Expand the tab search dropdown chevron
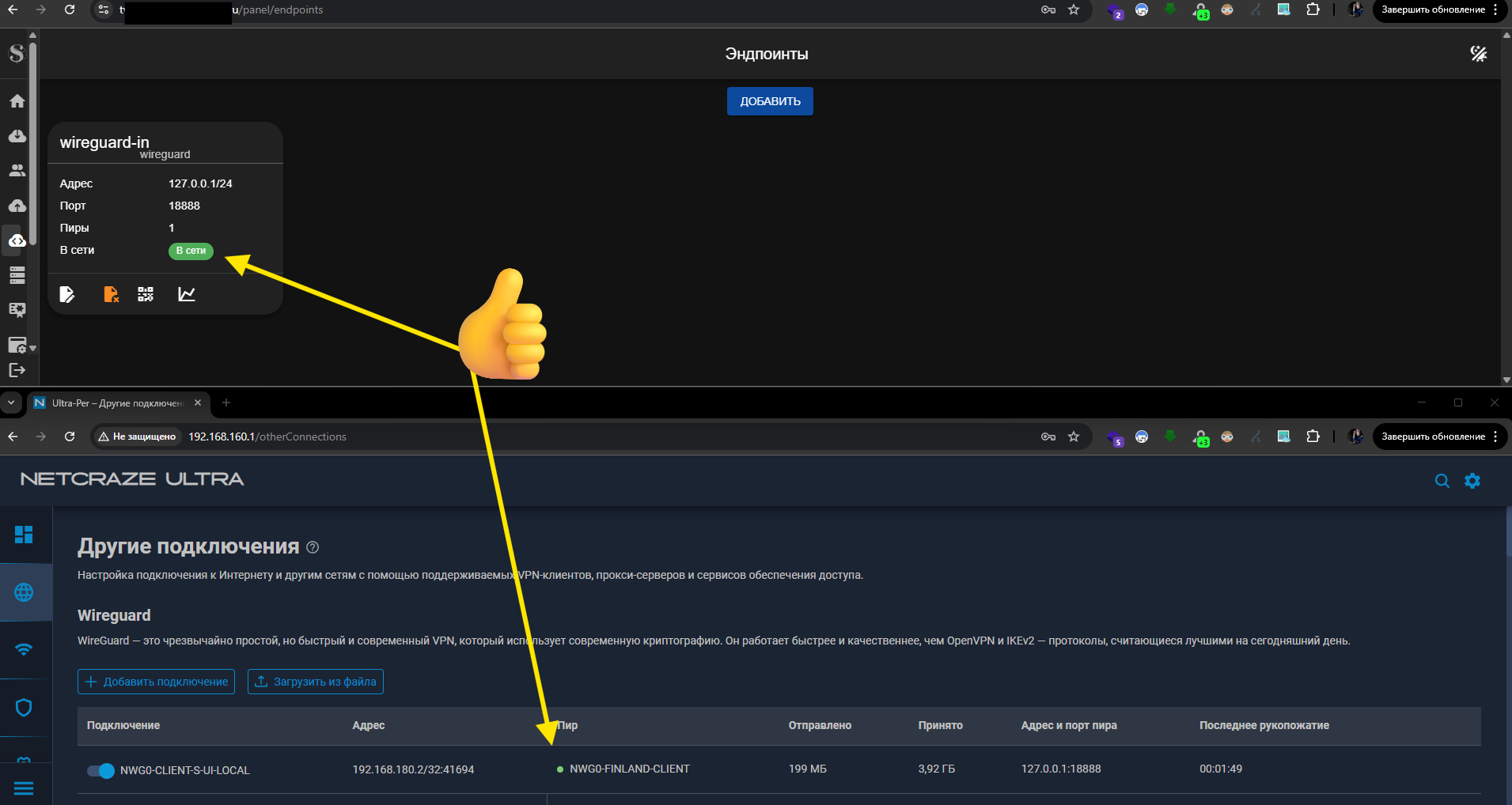This screenshot has width=1512, height=805. 11,402
